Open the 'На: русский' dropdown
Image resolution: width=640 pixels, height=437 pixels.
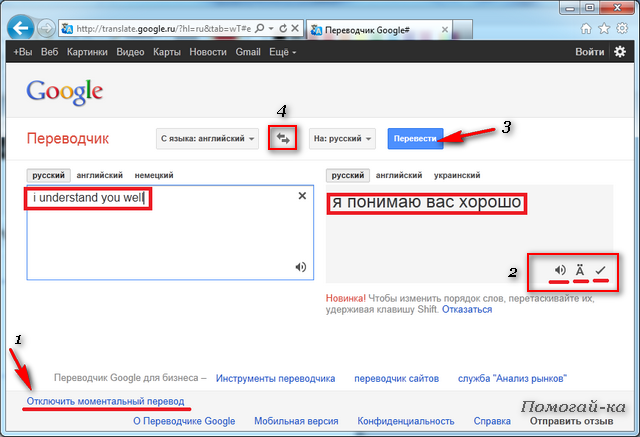pyautogui.click(x=342, y=139)
